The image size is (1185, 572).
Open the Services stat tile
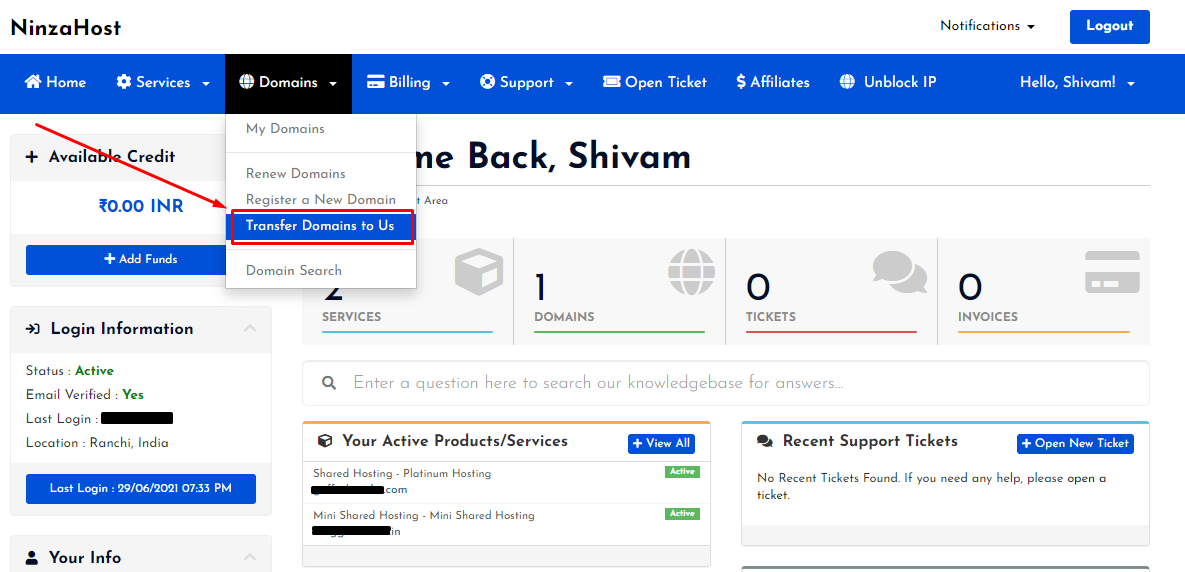point(407,291)
